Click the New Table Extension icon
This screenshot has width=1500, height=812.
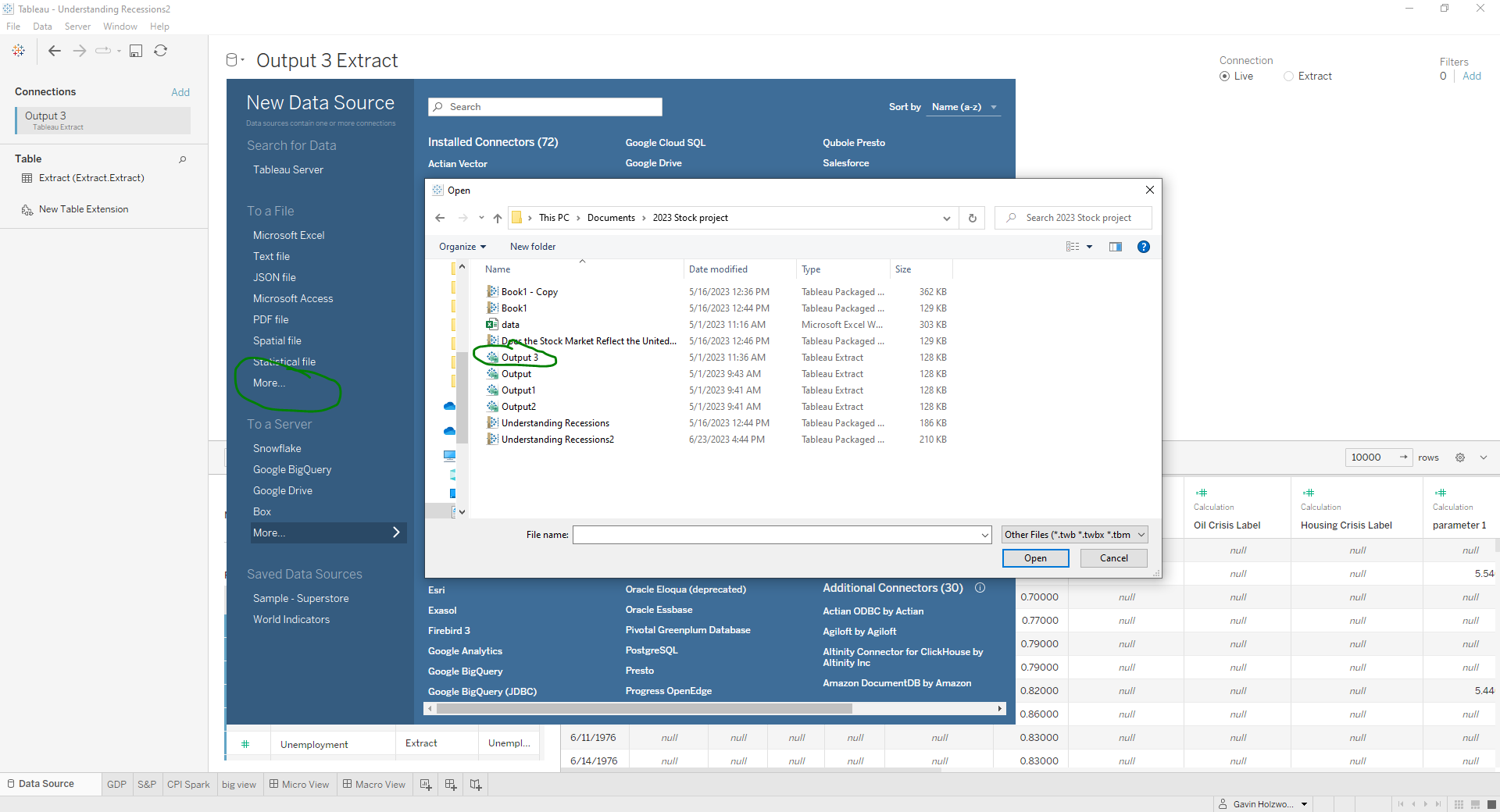pyautogui.click(x=27, y=209)
